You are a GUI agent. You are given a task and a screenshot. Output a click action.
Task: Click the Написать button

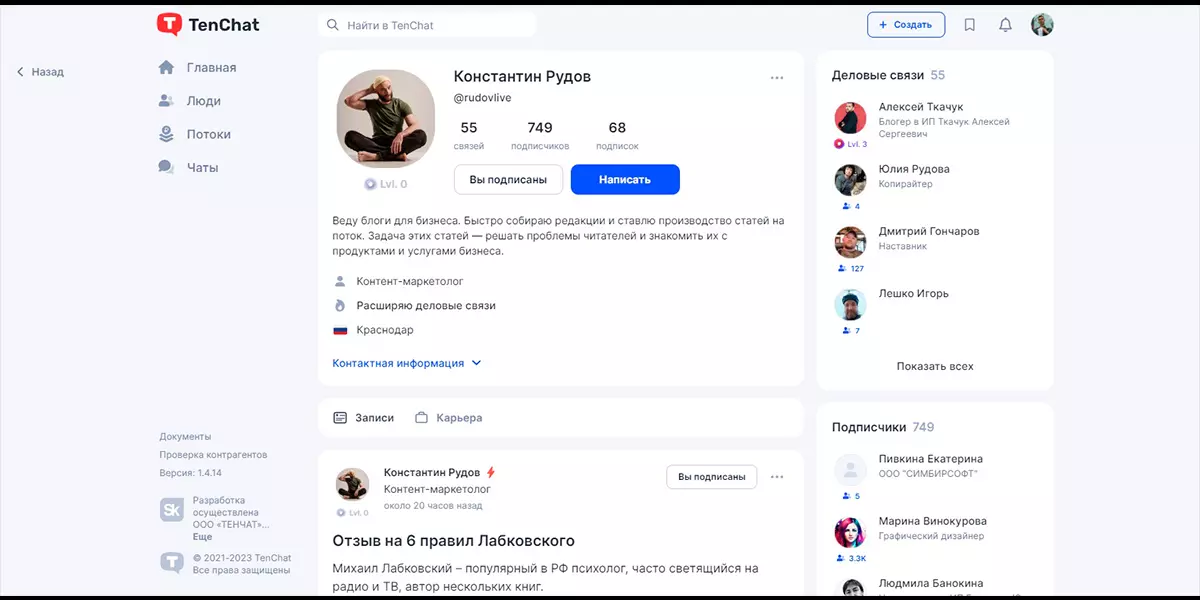(625, 180)
